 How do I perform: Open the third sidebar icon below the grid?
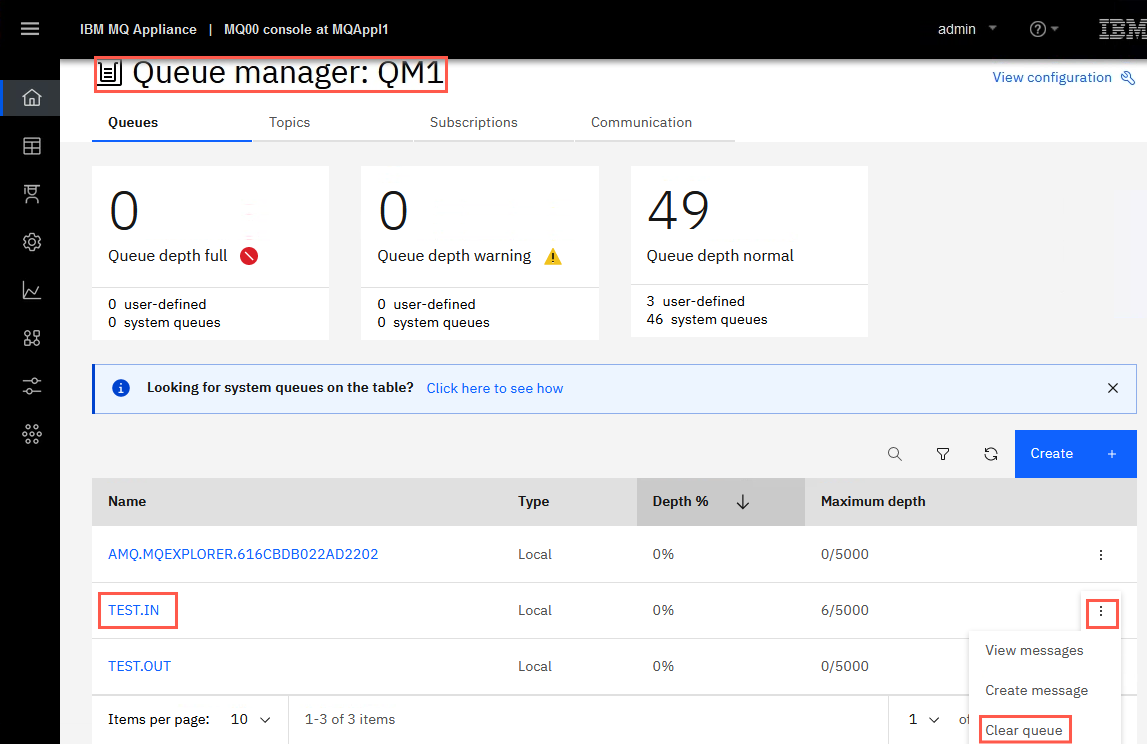click(x=31, y=194)
